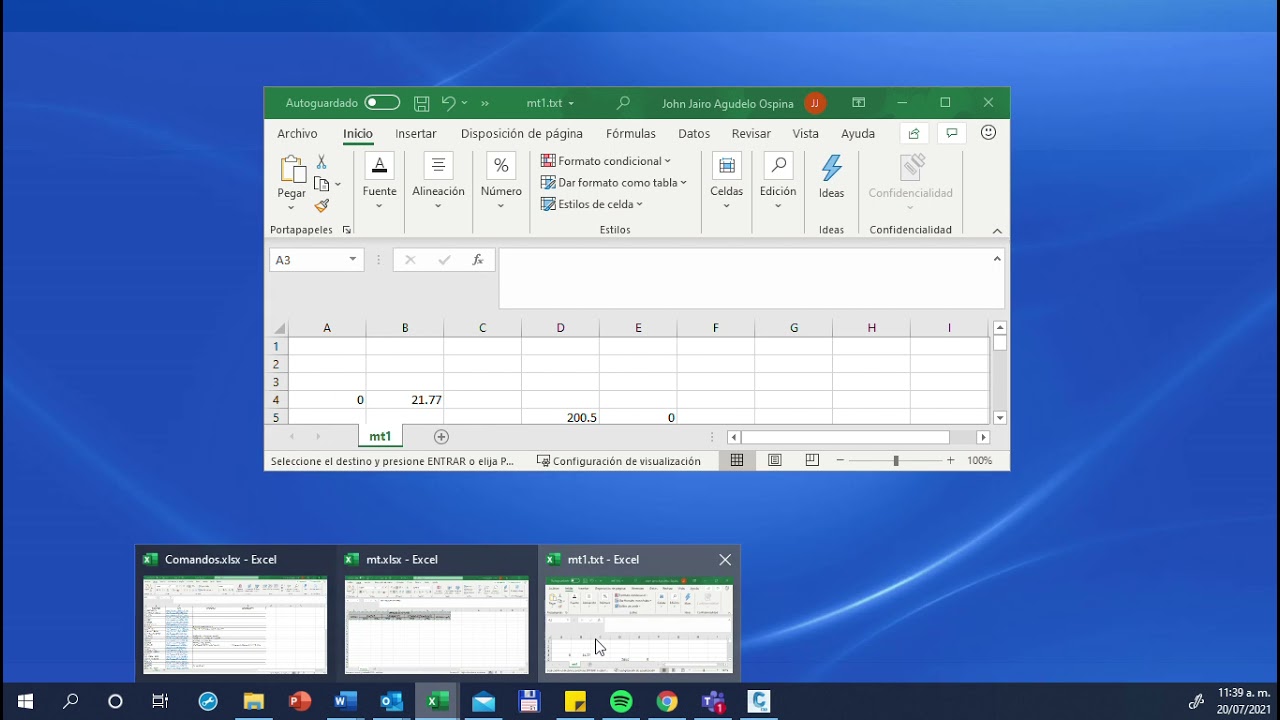This screenshot has width=1280, height=720.
Task: Expand the quick access toolbar overflow chevrons
Action: point(485,103)
